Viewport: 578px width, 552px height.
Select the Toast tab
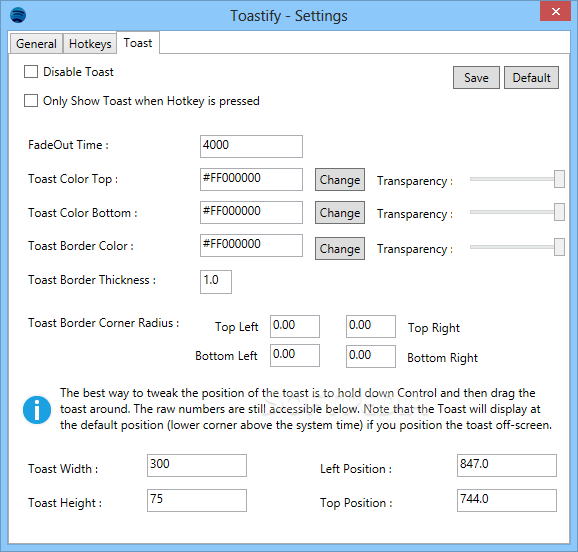138,43
